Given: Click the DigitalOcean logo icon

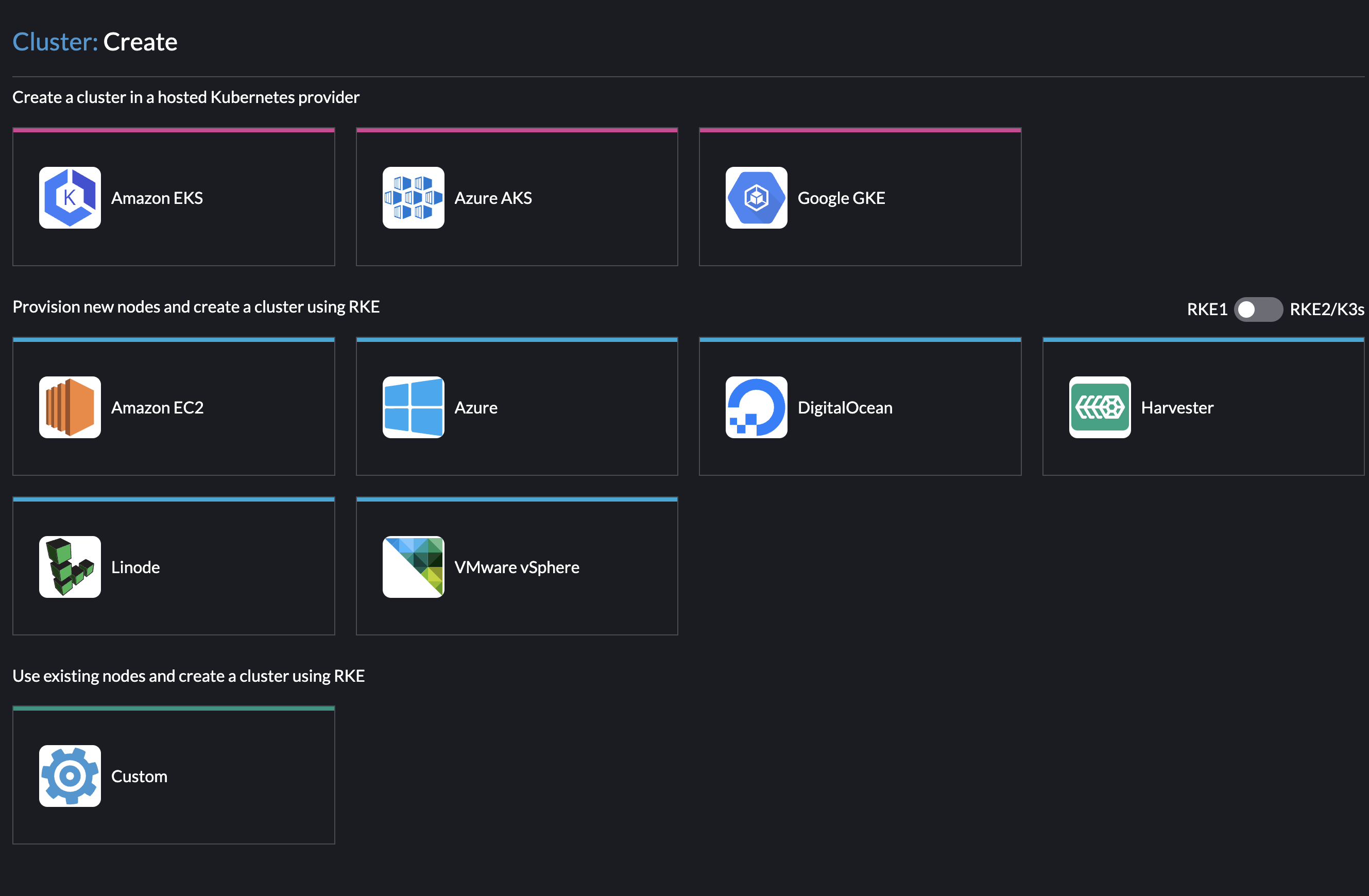Looking at the screenshot, I should [756, 407].
